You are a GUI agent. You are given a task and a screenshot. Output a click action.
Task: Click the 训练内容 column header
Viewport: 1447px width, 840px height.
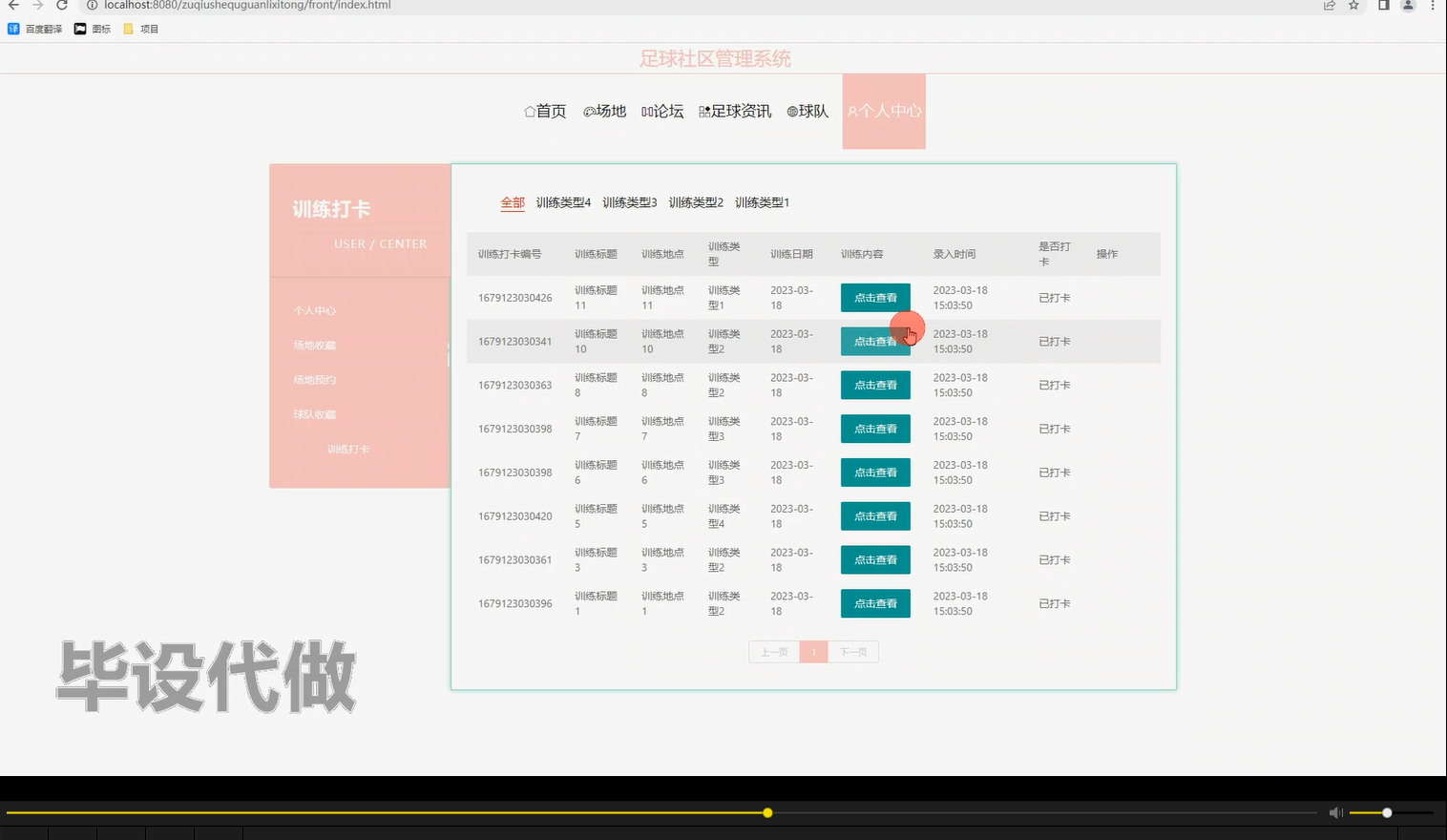[x=862, y=254]
